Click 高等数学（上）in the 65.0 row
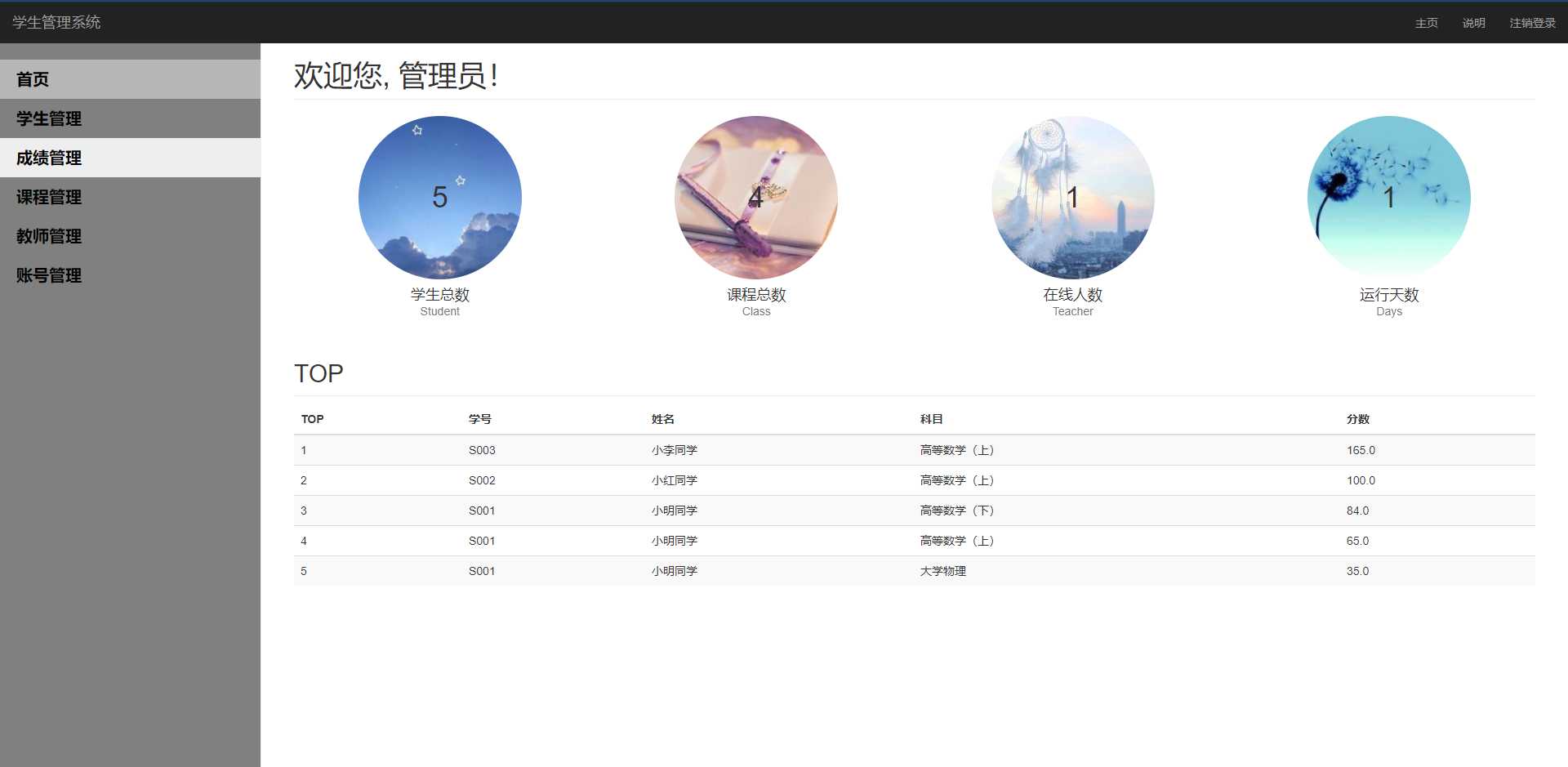This screenshot has height=767, width=1568. coord(957,541)
